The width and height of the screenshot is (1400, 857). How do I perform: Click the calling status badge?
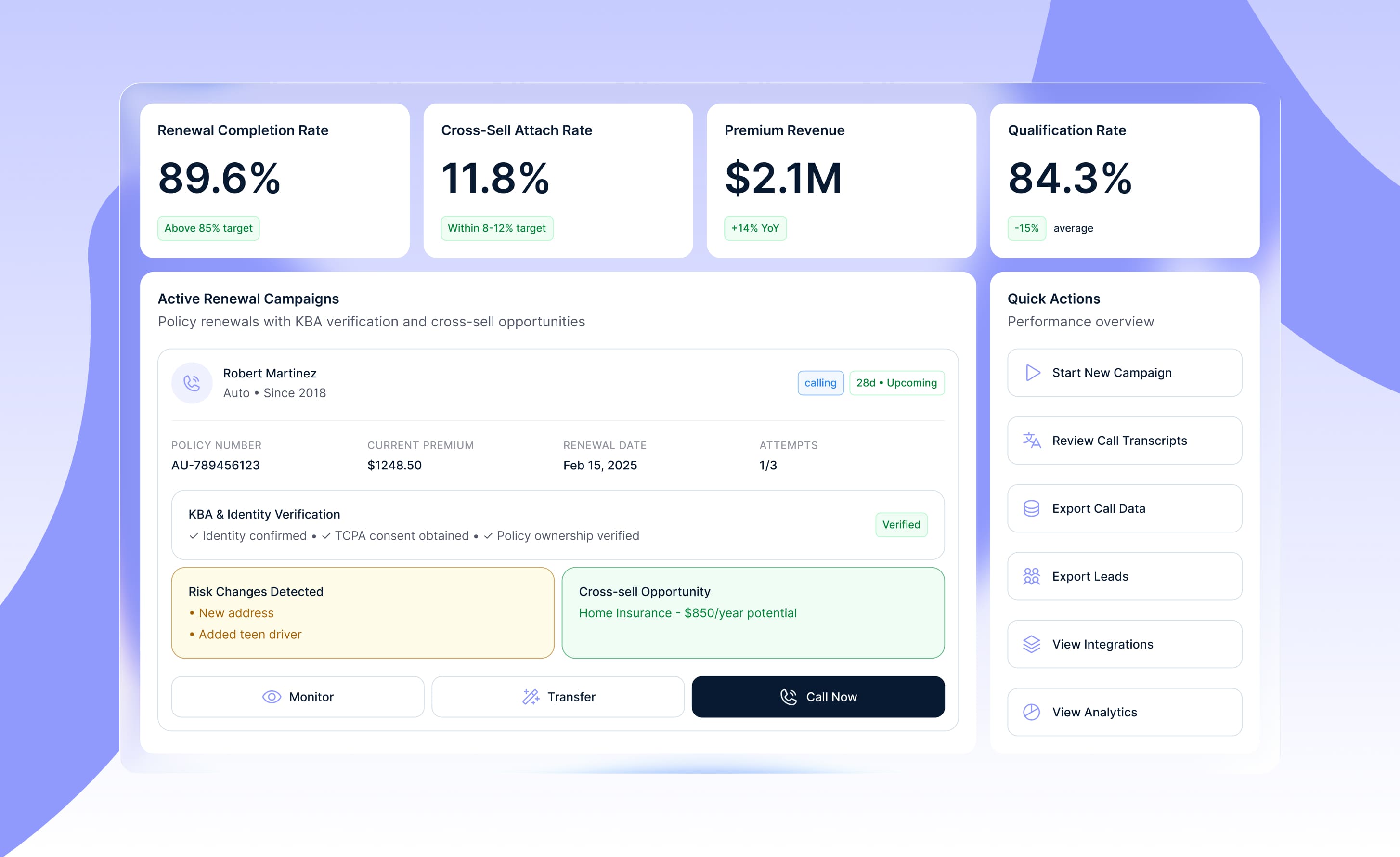pos(820,383)
